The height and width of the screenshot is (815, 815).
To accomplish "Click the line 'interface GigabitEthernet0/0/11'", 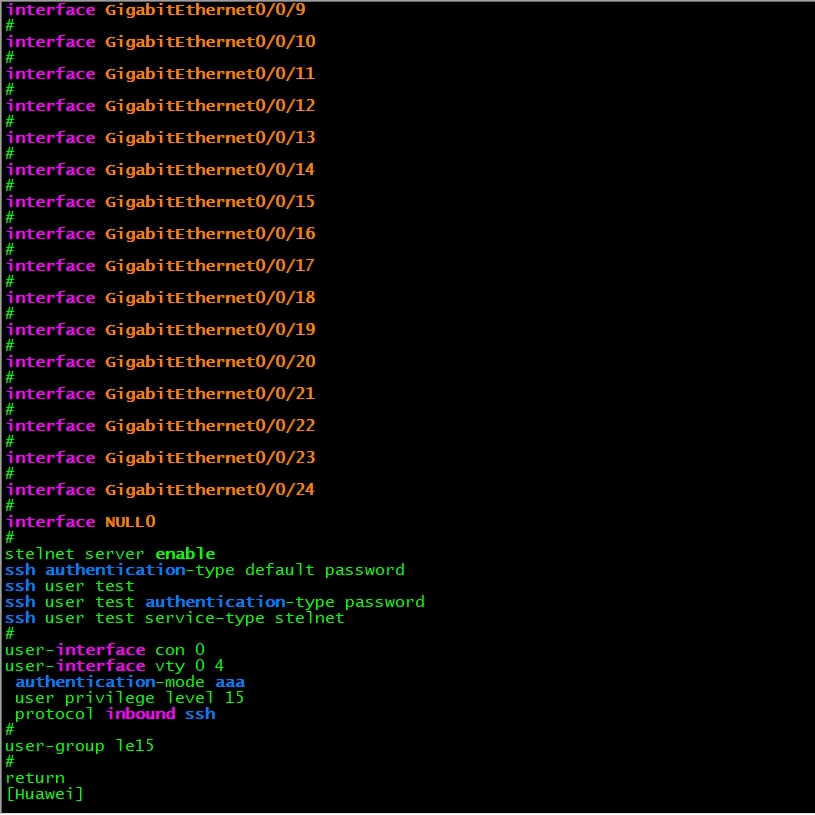I will 161,74.
